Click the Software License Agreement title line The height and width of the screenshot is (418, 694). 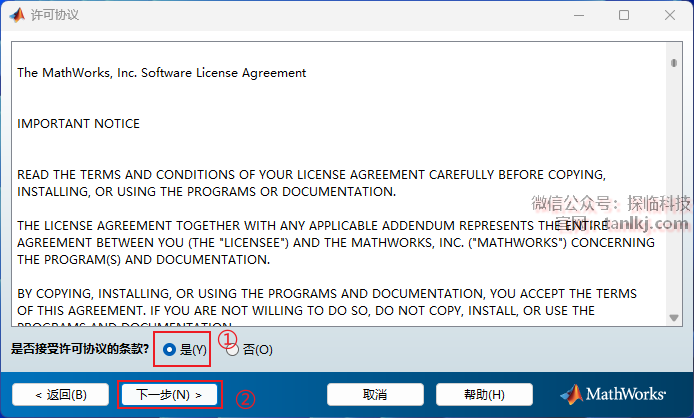click(161, 73)
